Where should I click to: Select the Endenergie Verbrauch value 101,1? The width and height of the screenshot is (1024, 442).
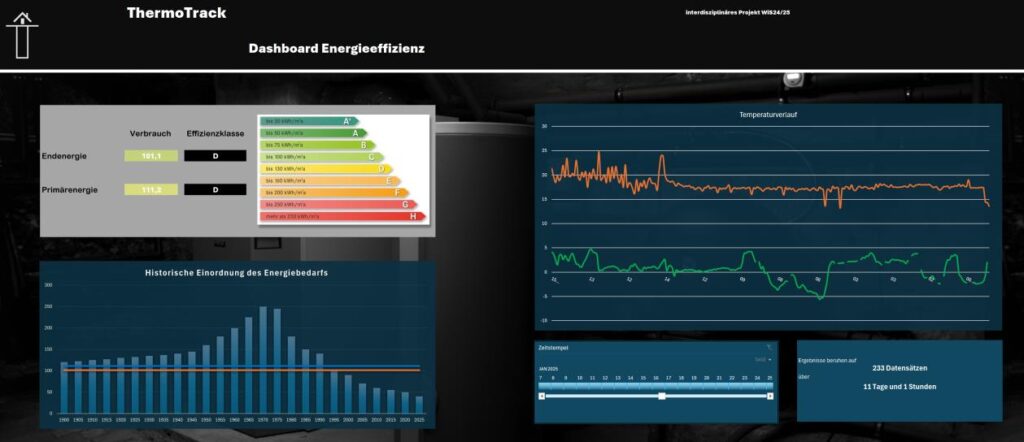(152, 156)
